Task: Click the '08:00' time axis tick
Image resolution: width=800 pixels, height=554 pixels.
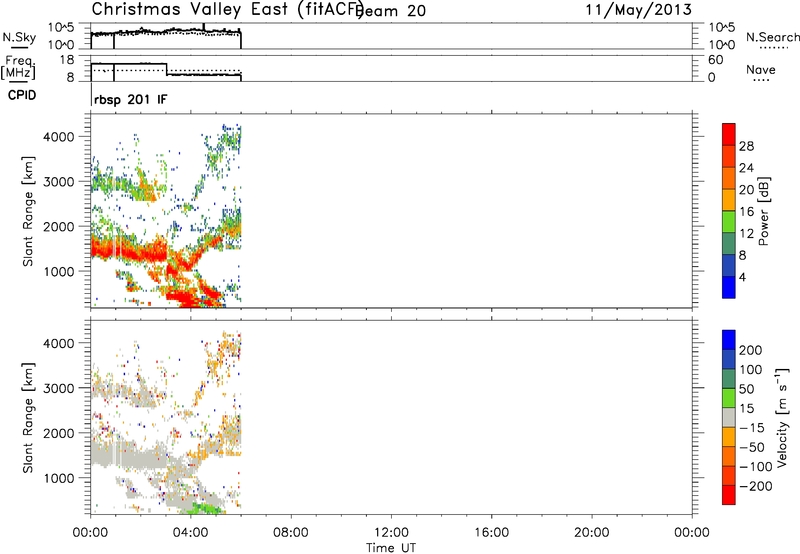Action: 291,533
